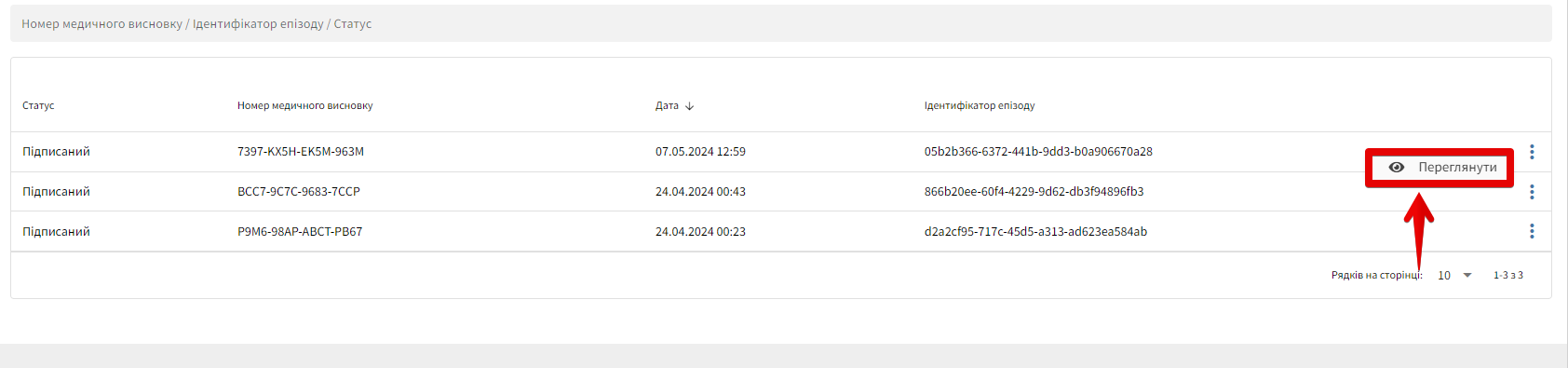
Task: Click episode ID d2a2cf95-717c-45d5-a313-ad623ea584ab
Action: click(x=1035, y=232)
